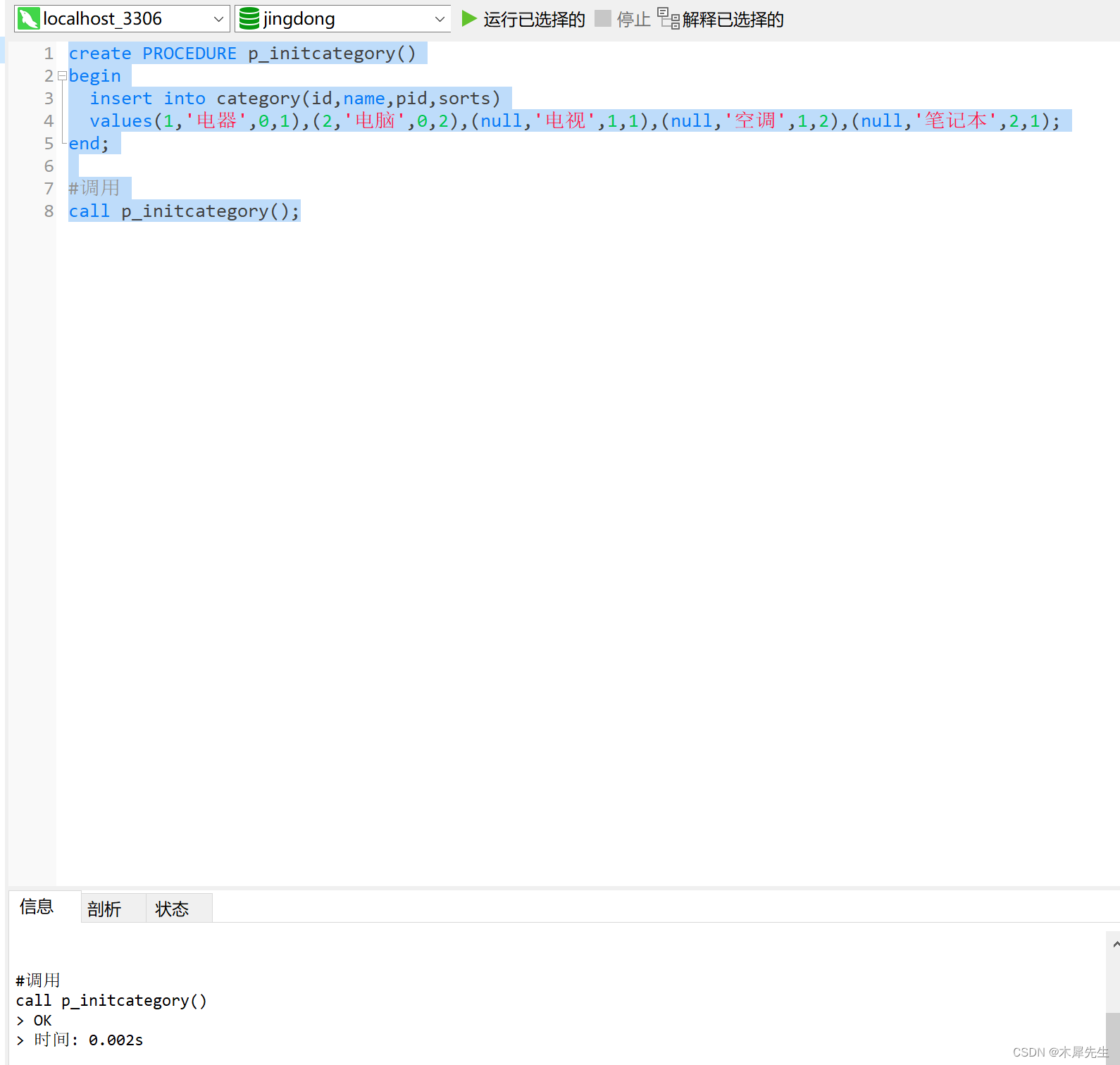Open the localhost_3306 connection dropdown
The width and height of the screenshot is (1120, 1065).
point(218,19)
